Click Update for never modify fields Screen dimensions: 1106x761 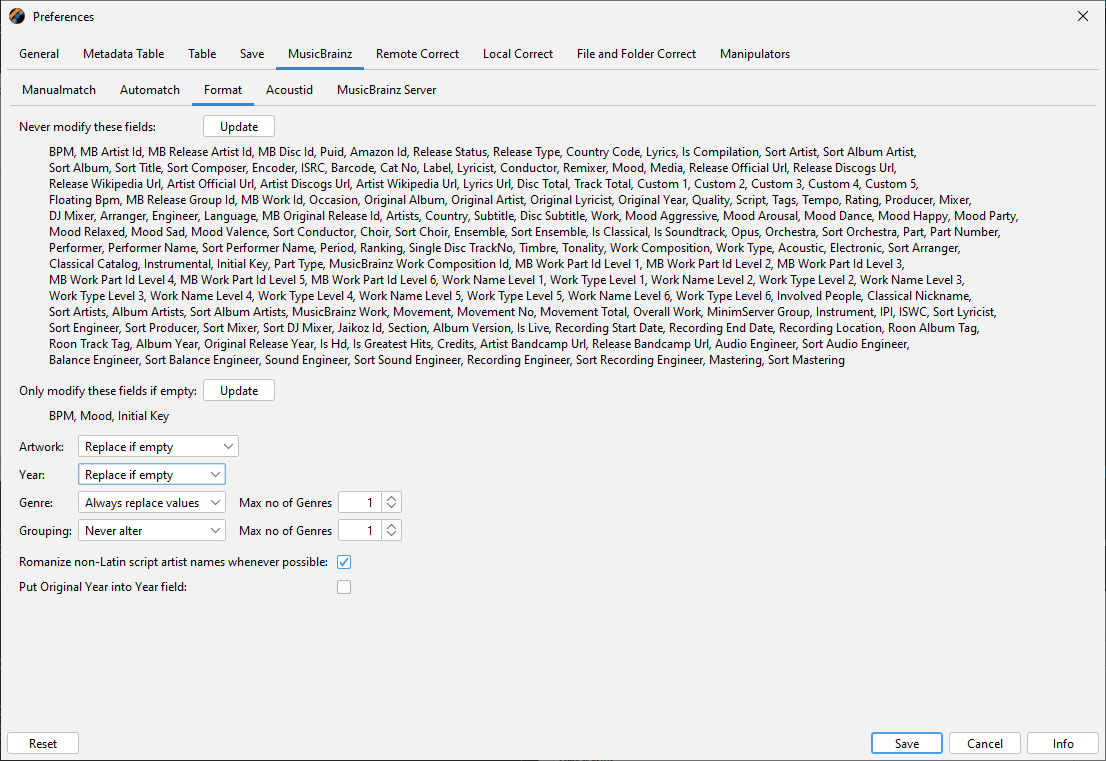[239, 127]
